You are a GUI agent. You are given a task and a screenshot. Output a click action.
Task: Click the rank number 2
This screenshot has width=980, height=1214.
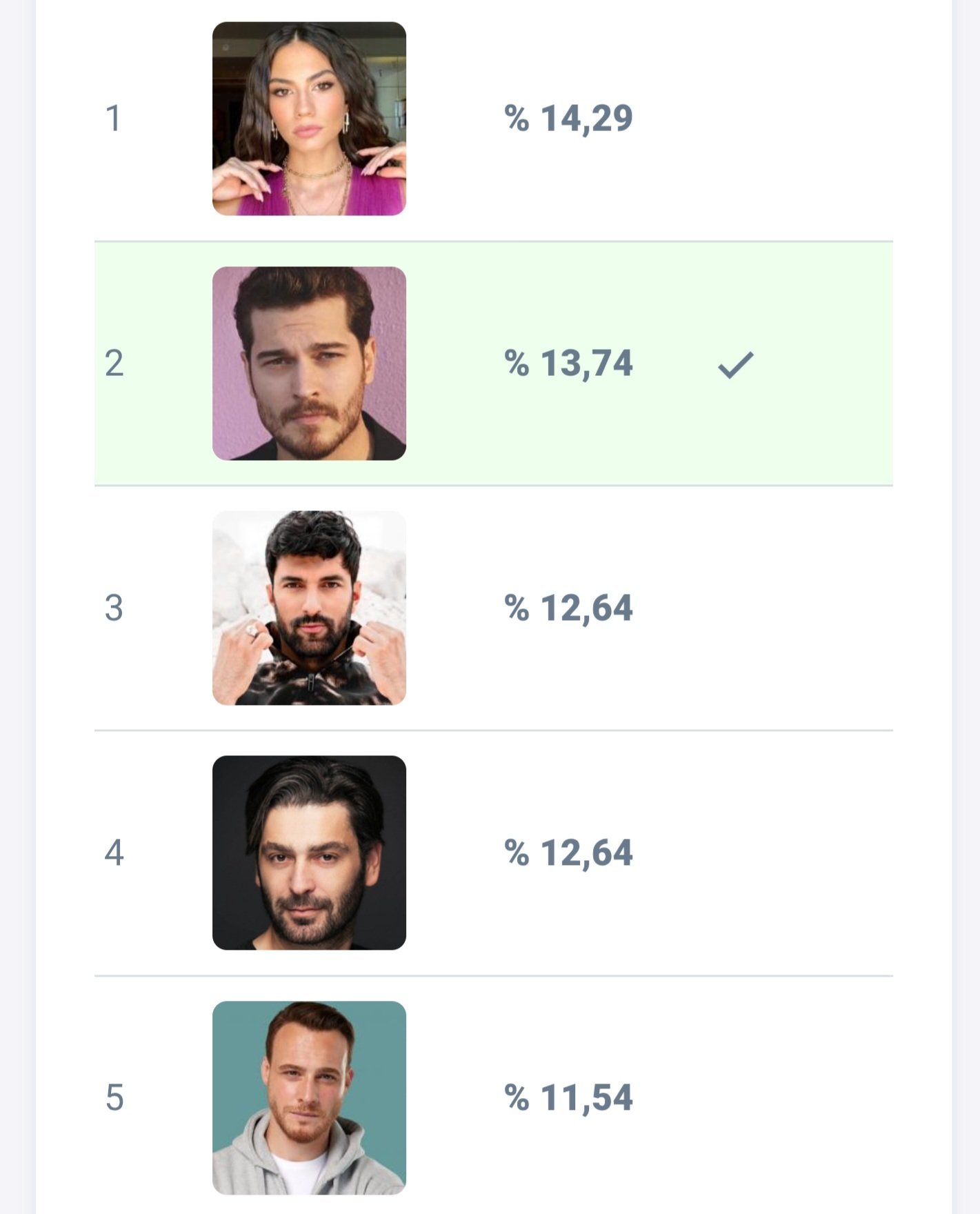114,364
